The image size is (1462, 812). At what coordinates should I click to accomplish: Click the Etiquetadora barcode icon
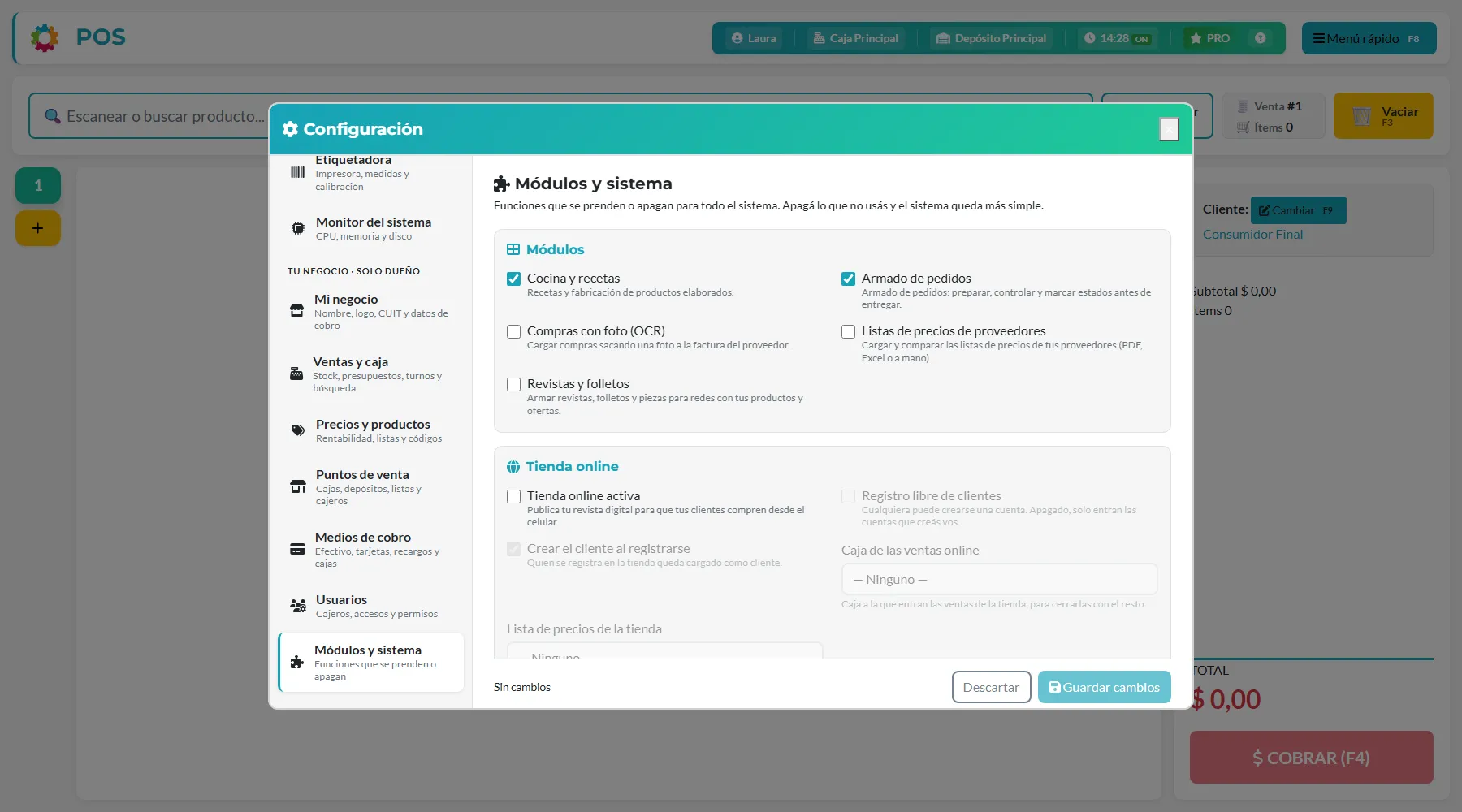(298, 172)
